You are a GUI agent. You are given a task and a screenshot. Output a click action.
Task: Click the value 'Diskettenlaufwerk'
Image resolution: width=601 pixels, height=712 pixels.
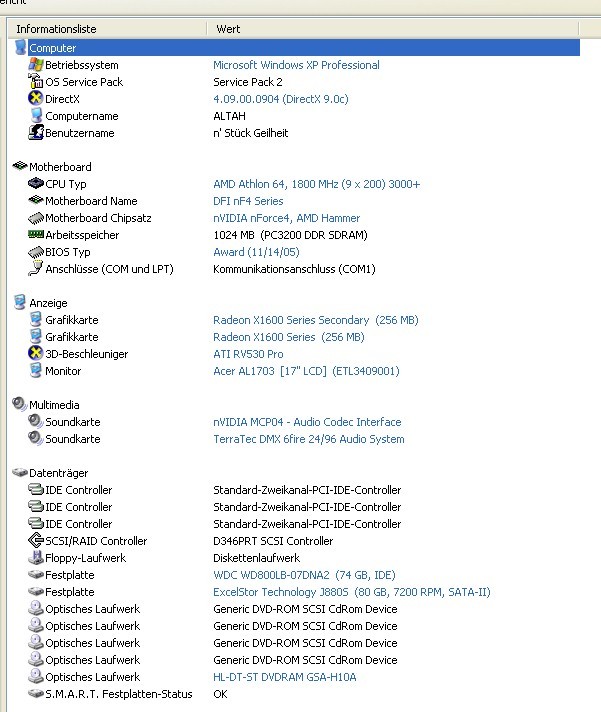[x=256, y=558]
